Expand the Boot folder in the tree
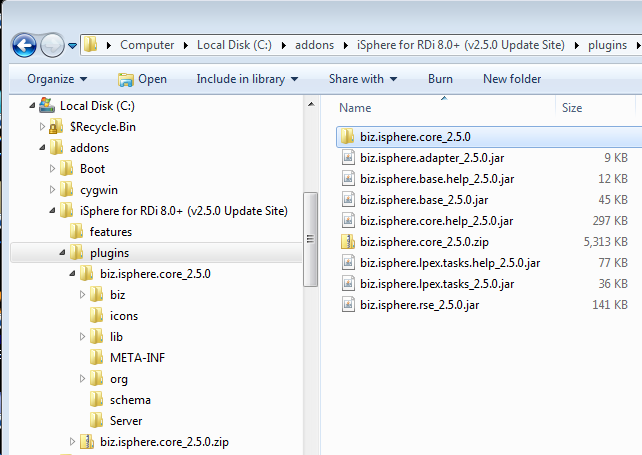 coord(52,168)
